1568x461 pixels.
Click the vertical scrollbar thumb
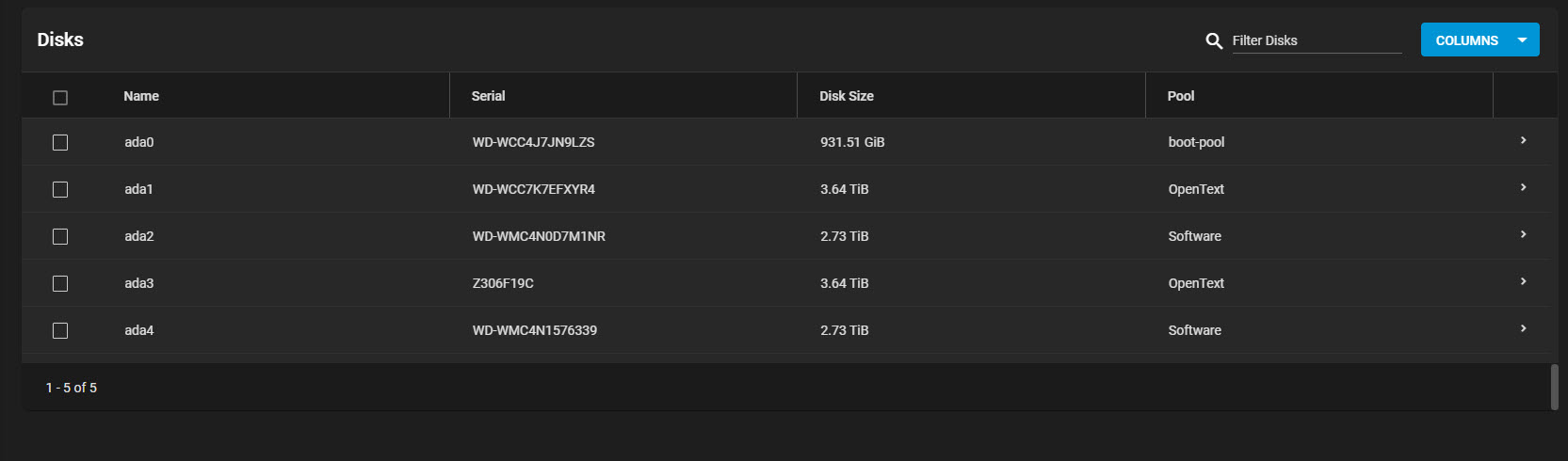pos(1554,387)
